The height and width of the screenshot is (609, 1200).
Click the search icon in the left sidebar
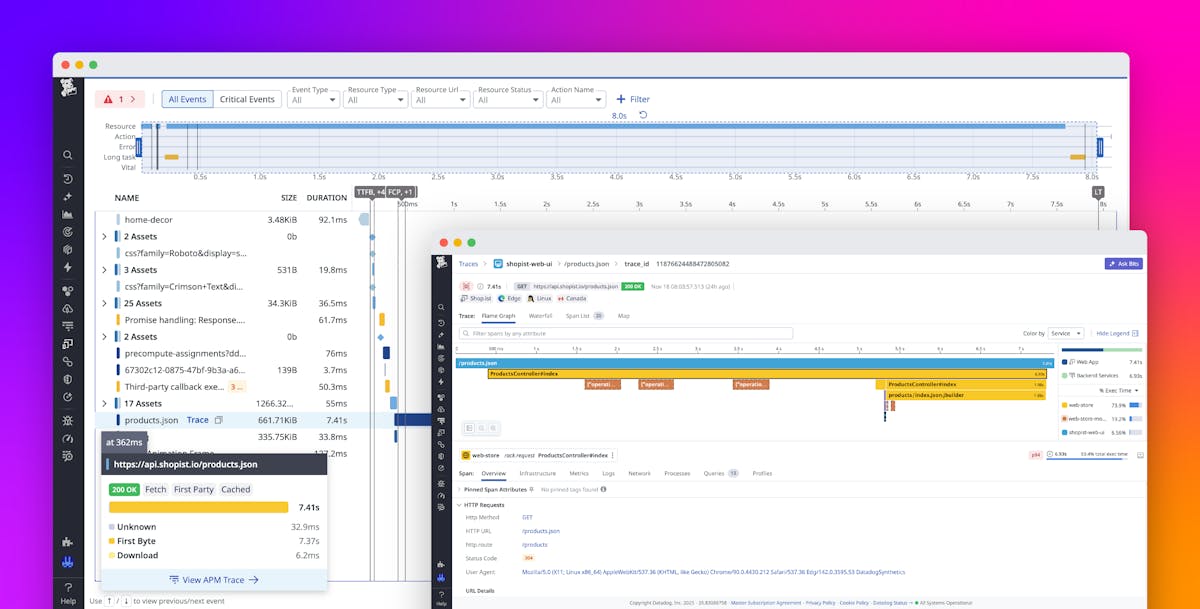coord(68,155)
